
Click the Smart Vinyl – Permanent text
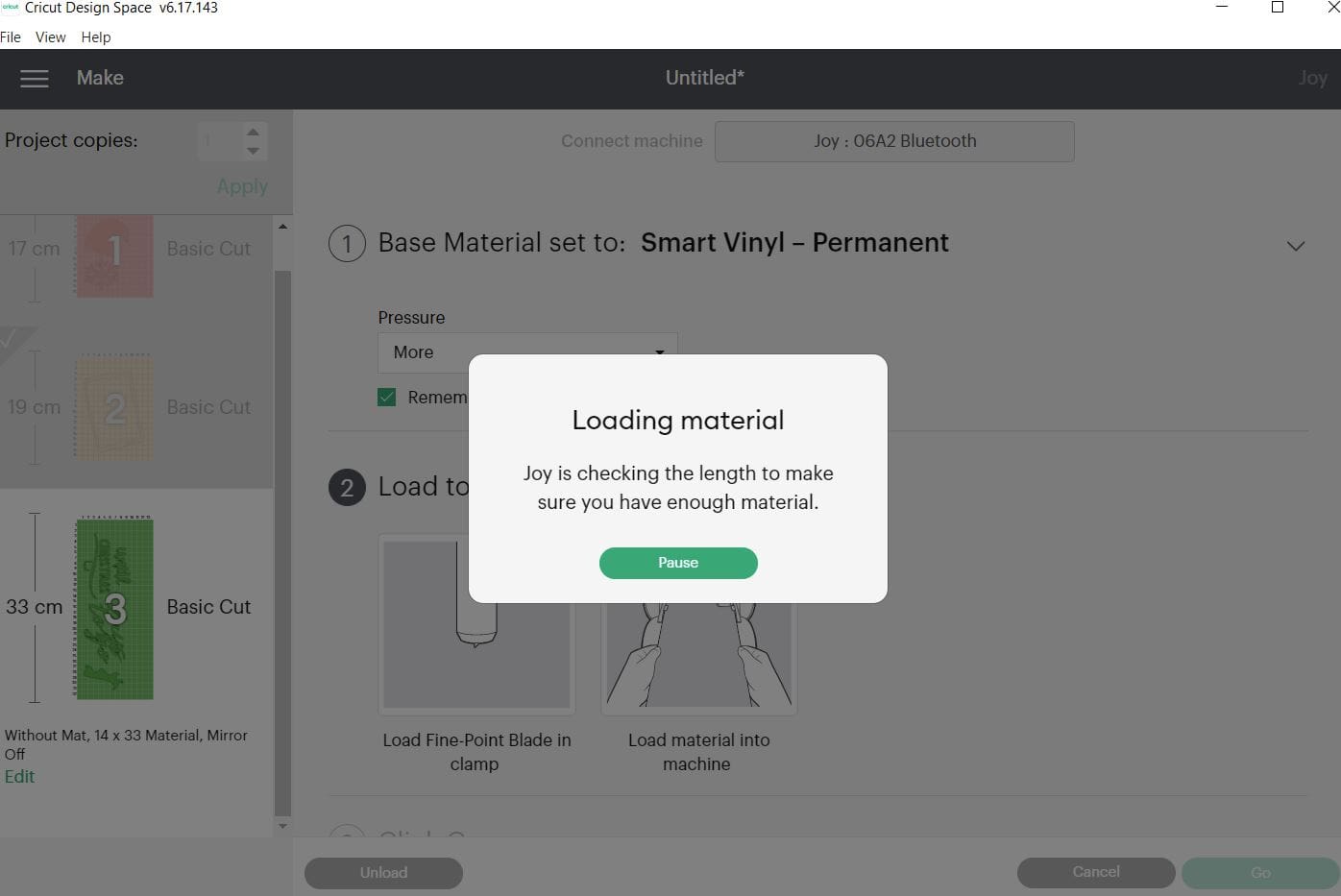click(x=794, y=243)
